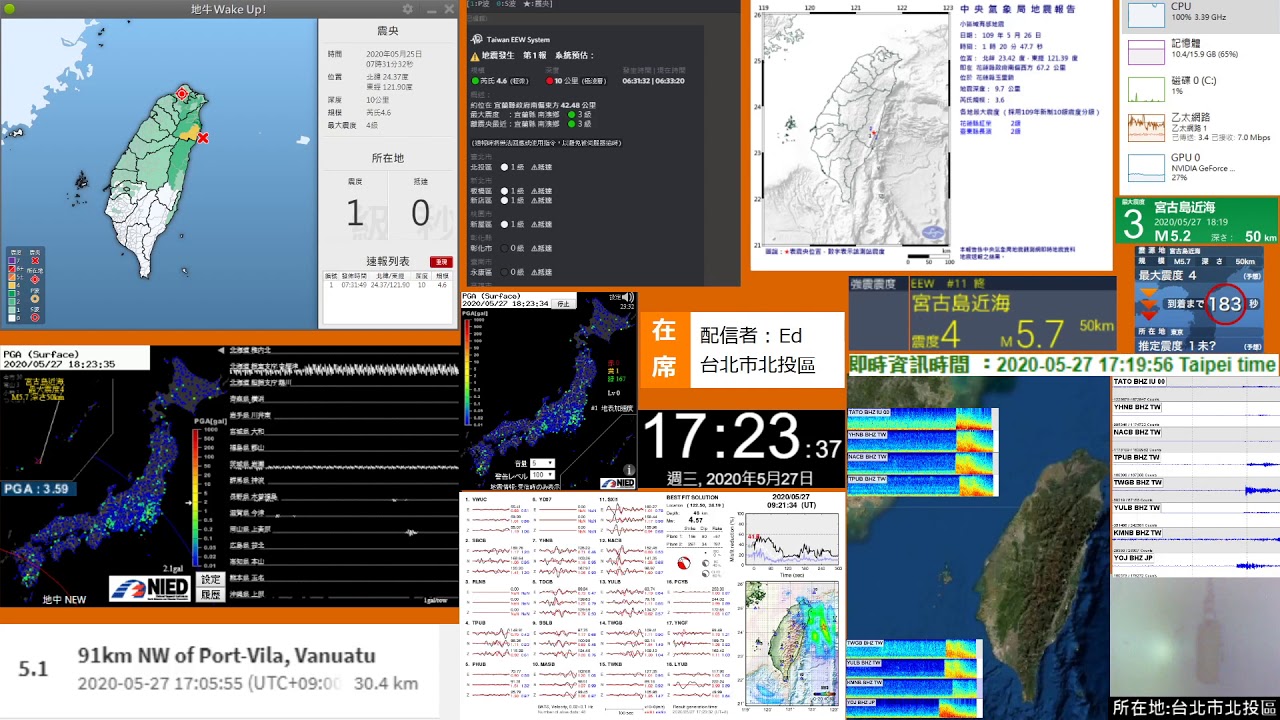The width and height of the screenshot is (1280, 720).
Task: Click the Port-Vila, Vanuatu earthquake entry
Action: 227,670
